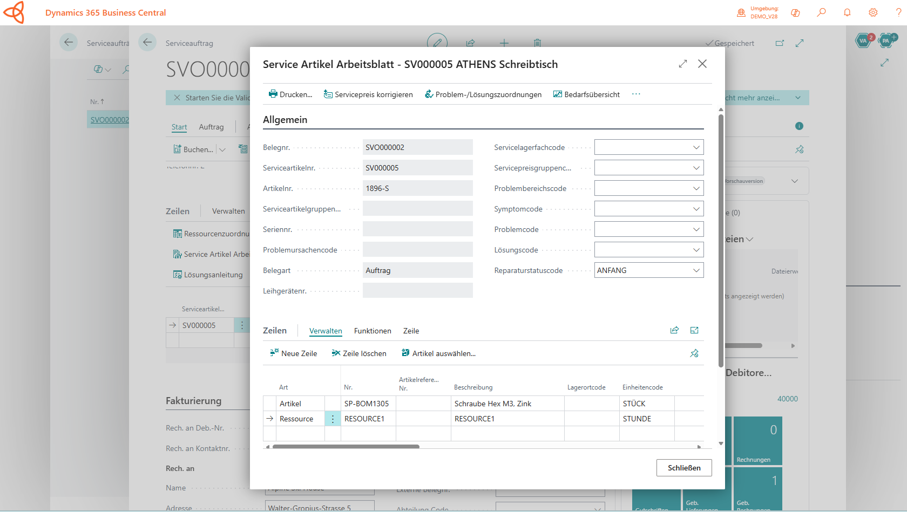
Task: Click Art column header
Action: [283, 387]
